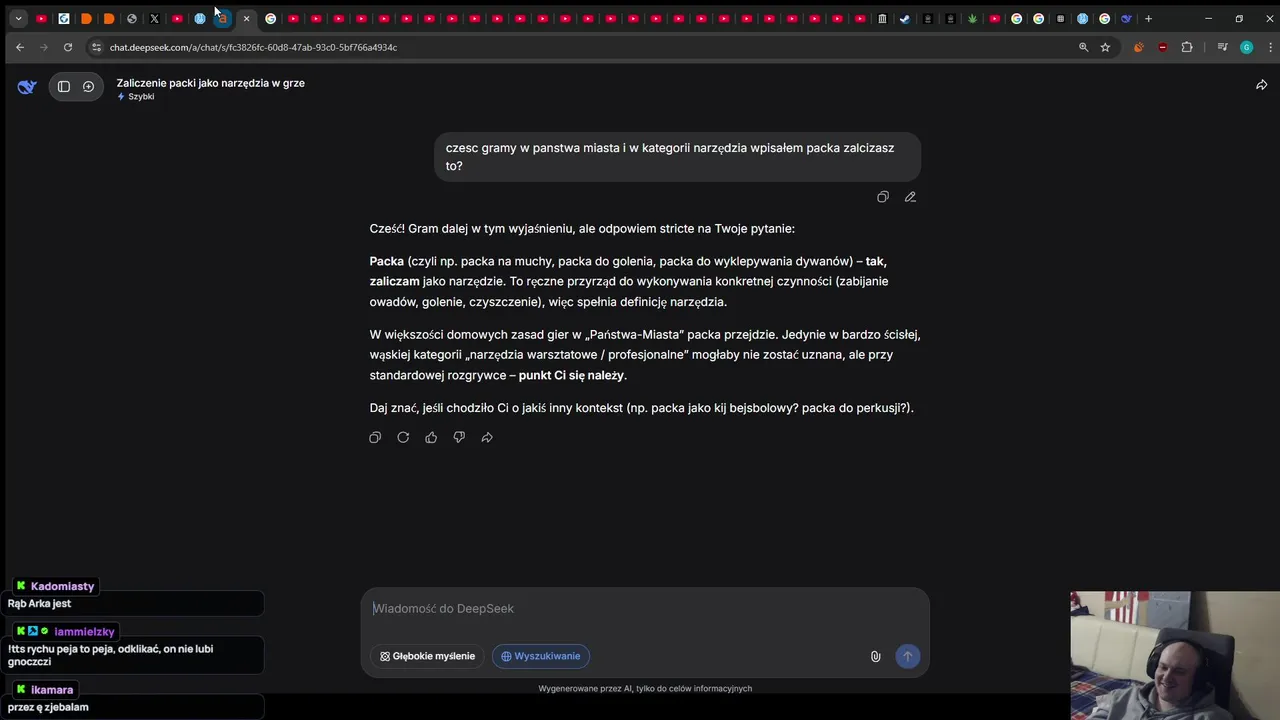
Task: View site information next to the URL
Action: pos(96,47)
